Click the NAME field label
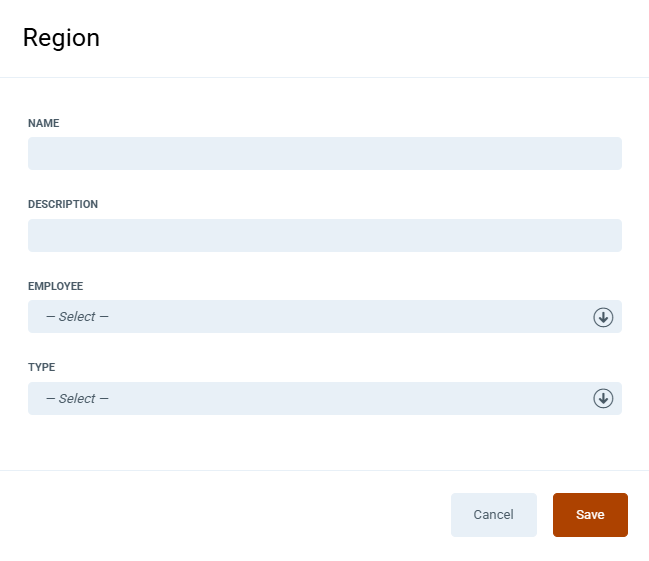Image resolution: width=649 pixels, height=561 pixels. (x=44, y=123)
